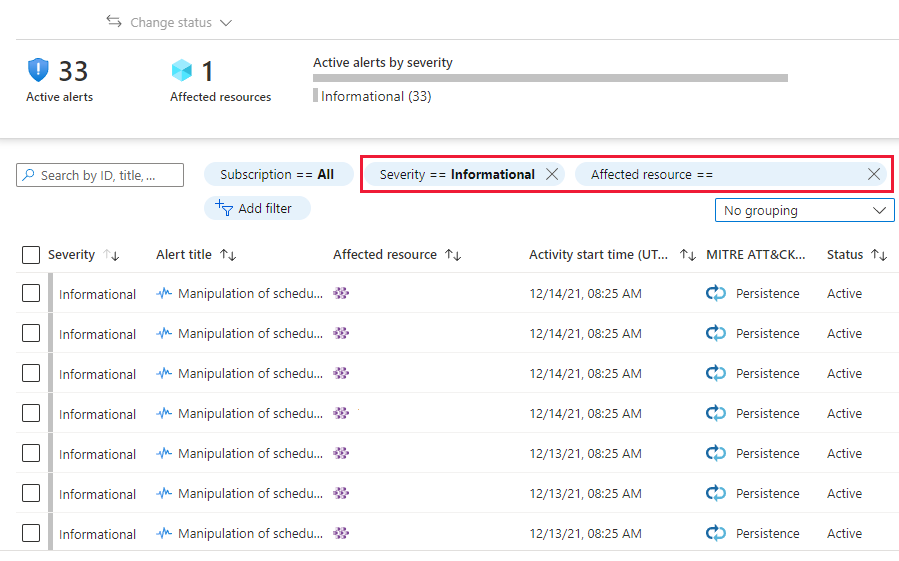Open the Change status dropdown
Image resolution: width=899 pixels, height=561 pixels.
coord(169,22)
